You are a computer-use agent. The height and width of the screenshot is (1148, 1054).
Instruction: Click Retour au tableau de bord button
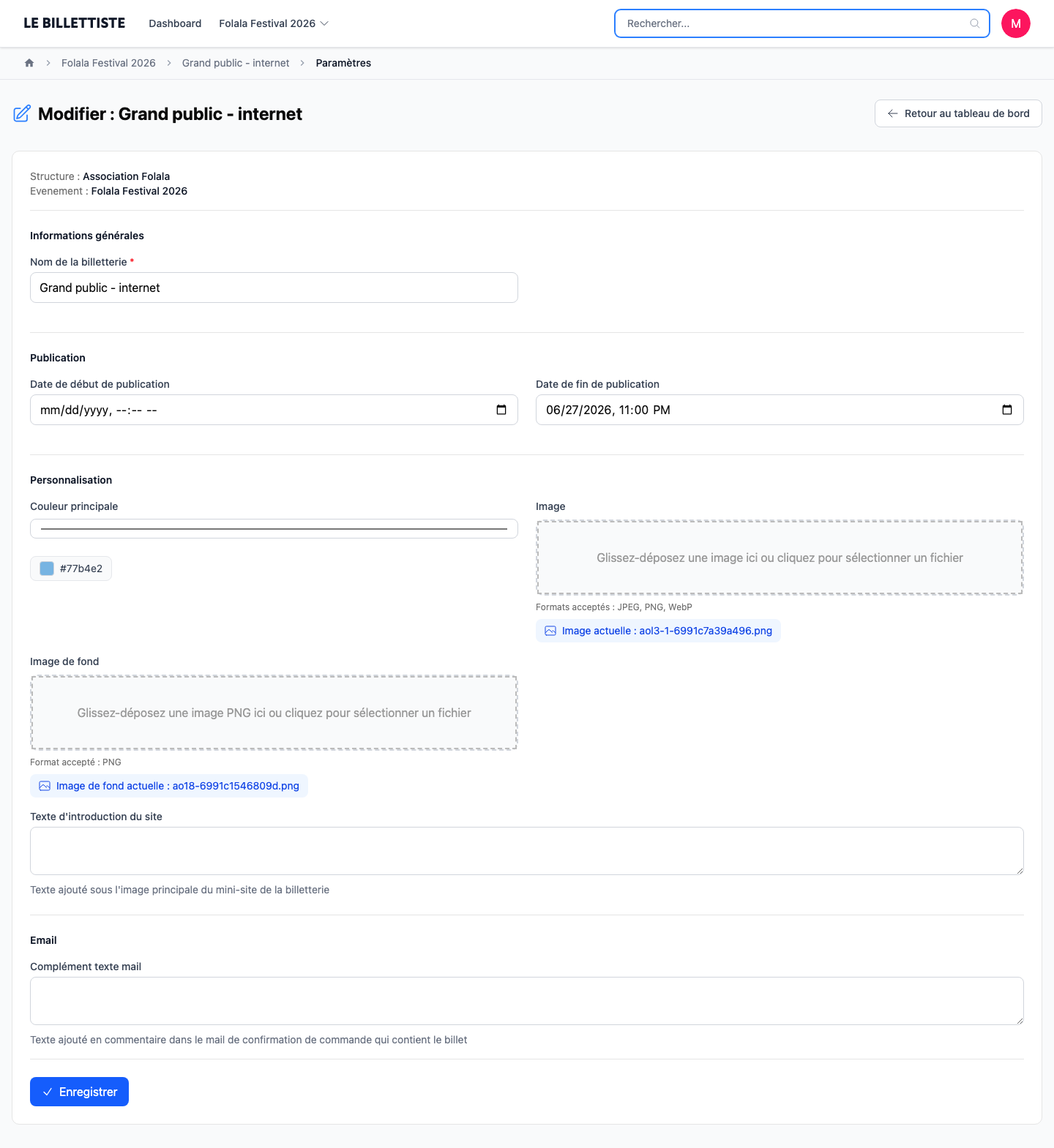tap(958, 113)
